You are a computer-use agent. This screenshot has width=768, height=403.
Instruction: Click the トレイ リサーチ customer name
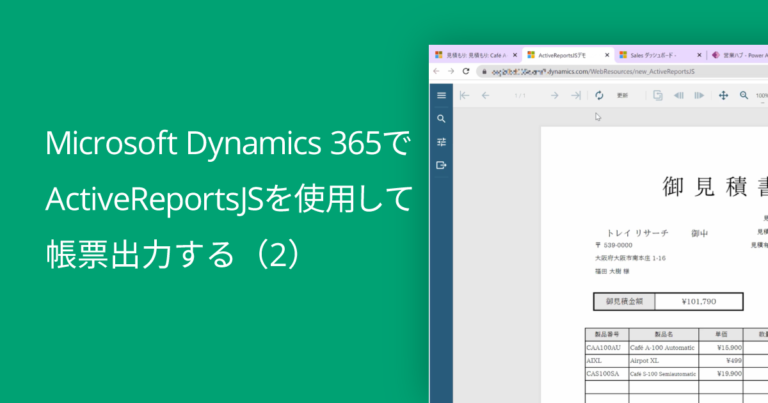(x=637, y=234)
